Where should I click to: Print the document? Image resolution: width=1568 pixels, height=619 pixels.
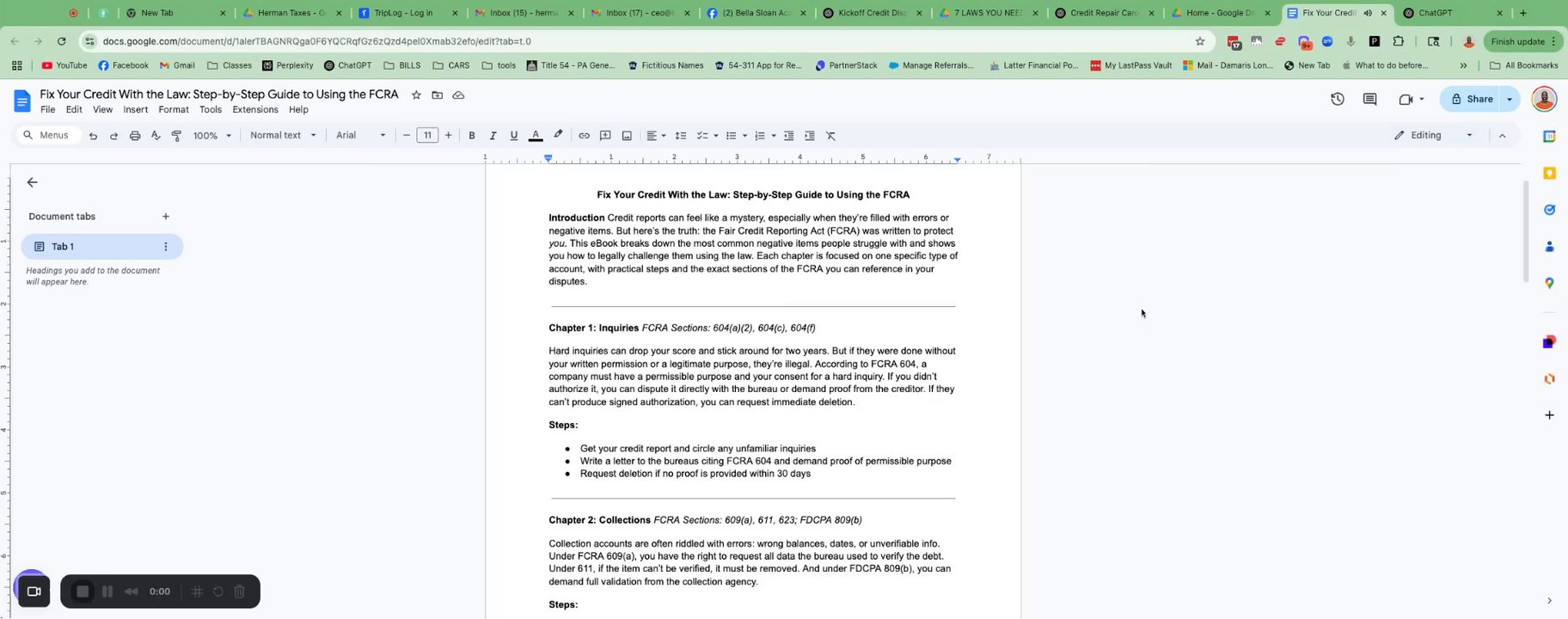pyautogui.click(x=135, y=136)
